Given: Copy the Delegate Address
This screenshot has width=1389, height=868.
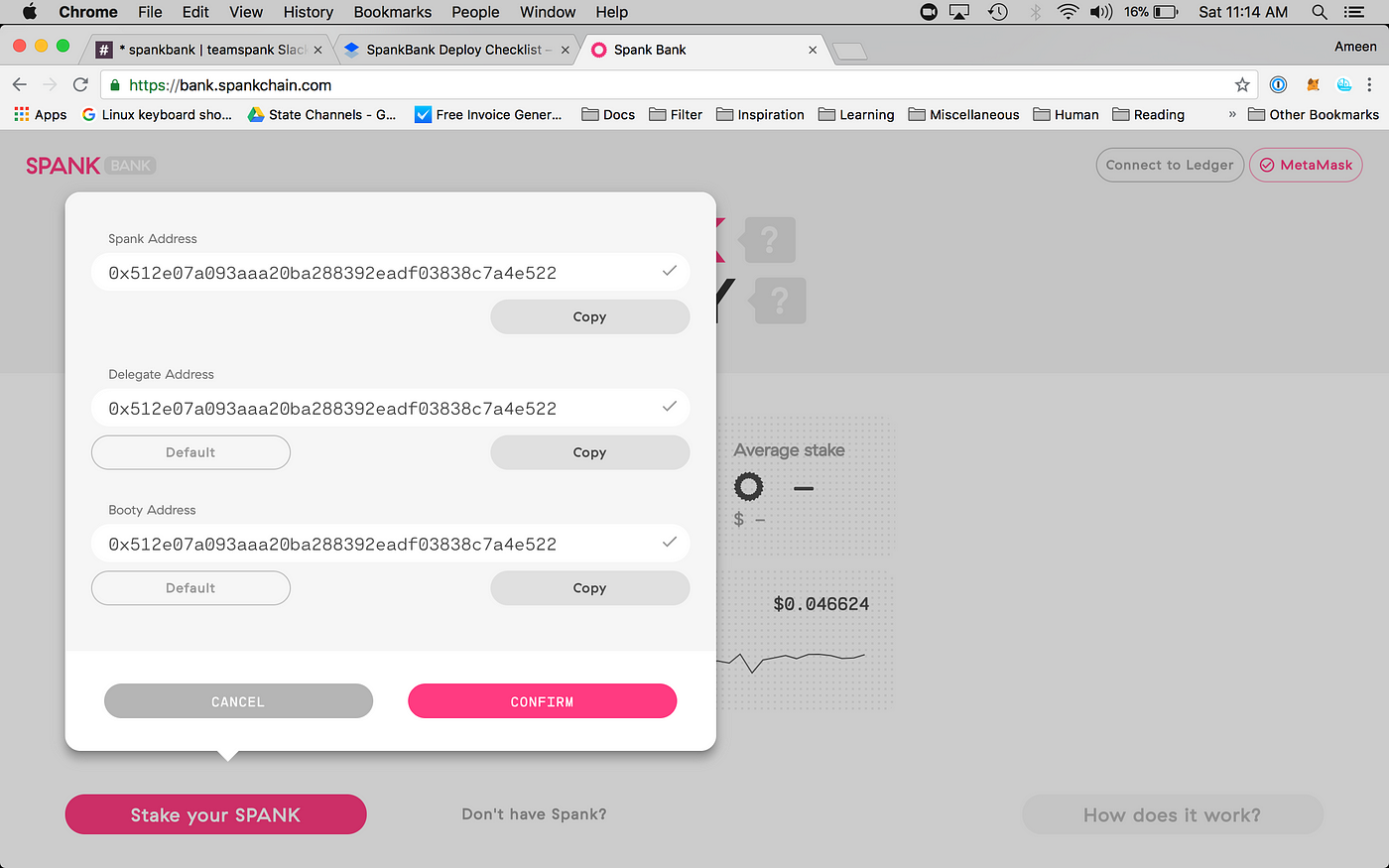Looking at the screenshot, I should pos(589,452).
